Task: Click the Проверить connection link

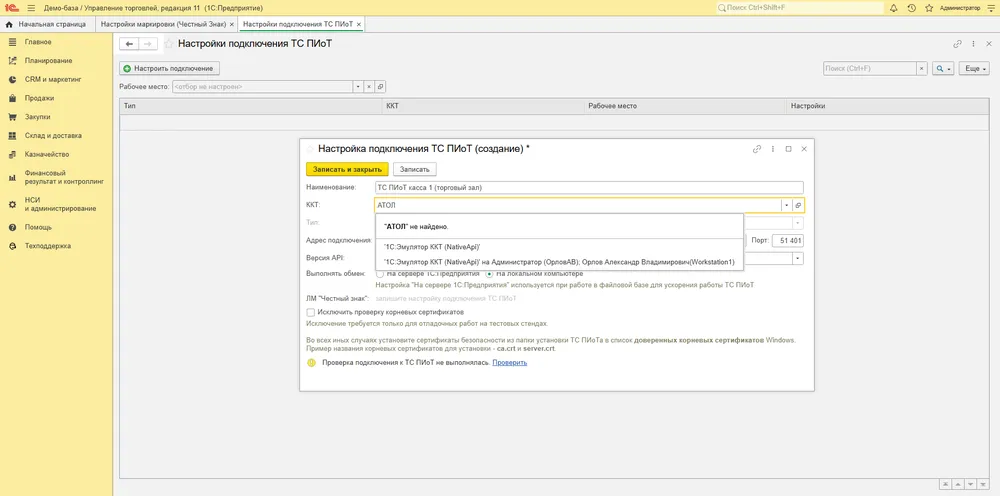Action: [x=510, y=362]
